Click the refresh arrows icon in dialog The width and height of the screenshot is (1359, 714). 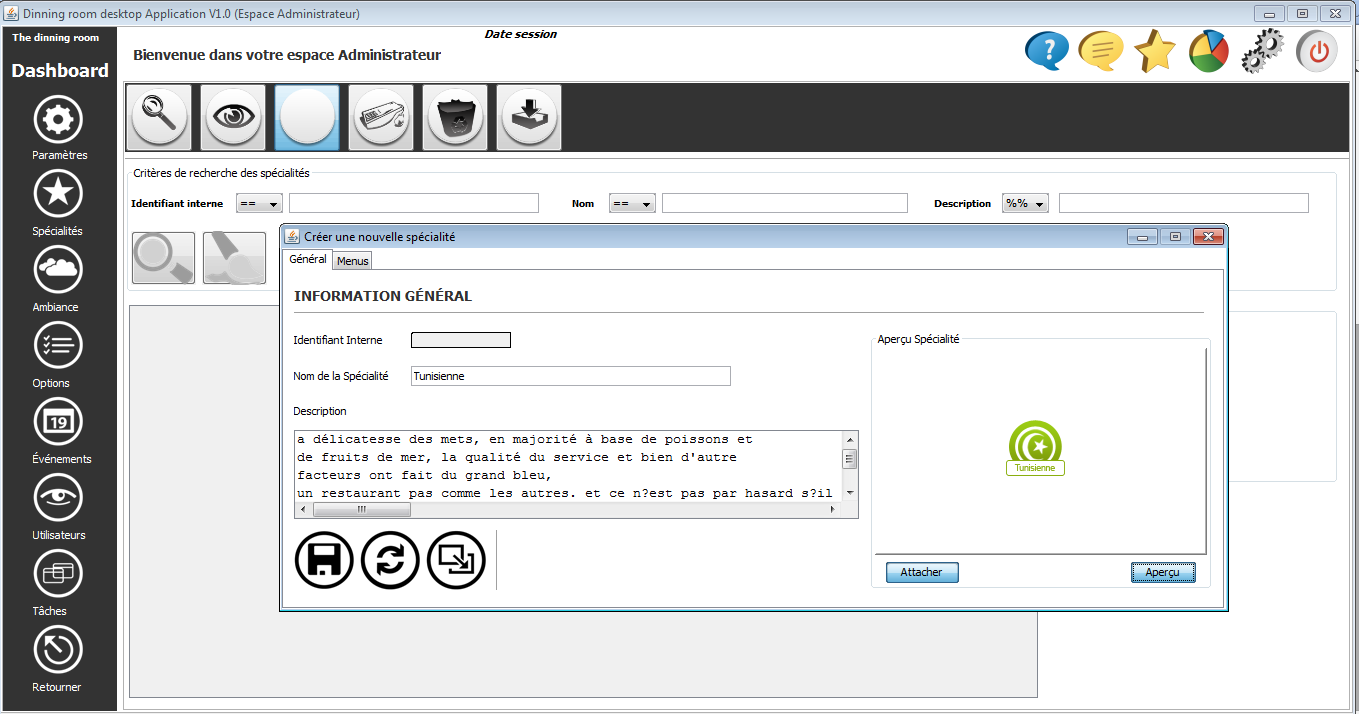pos(390,560)
